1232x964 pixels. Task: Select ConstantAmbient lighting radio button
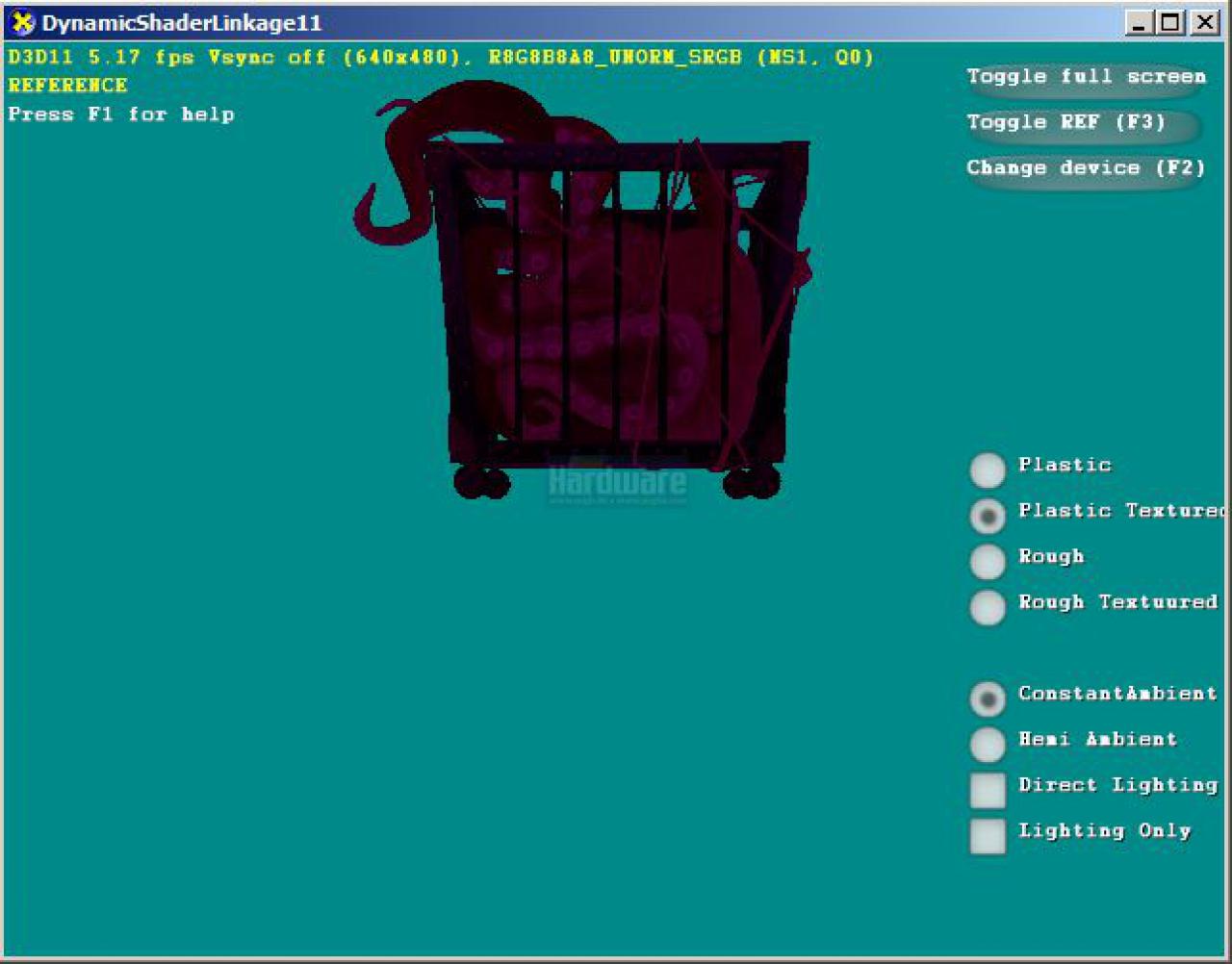tap(988, 698)
